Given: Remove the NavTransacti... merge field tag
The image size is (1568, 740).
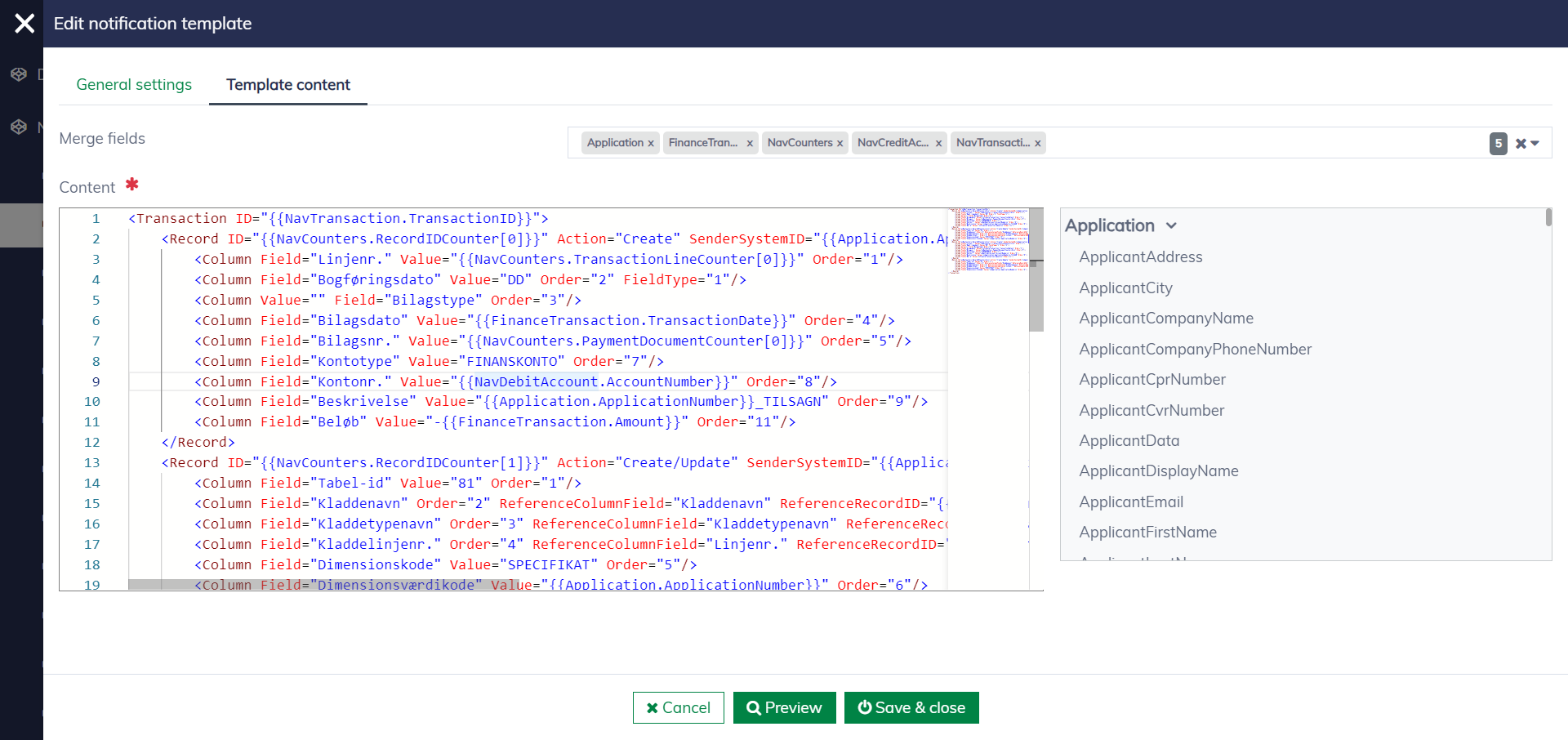Looking at the screenshot, I should (x=1038, y=143).
